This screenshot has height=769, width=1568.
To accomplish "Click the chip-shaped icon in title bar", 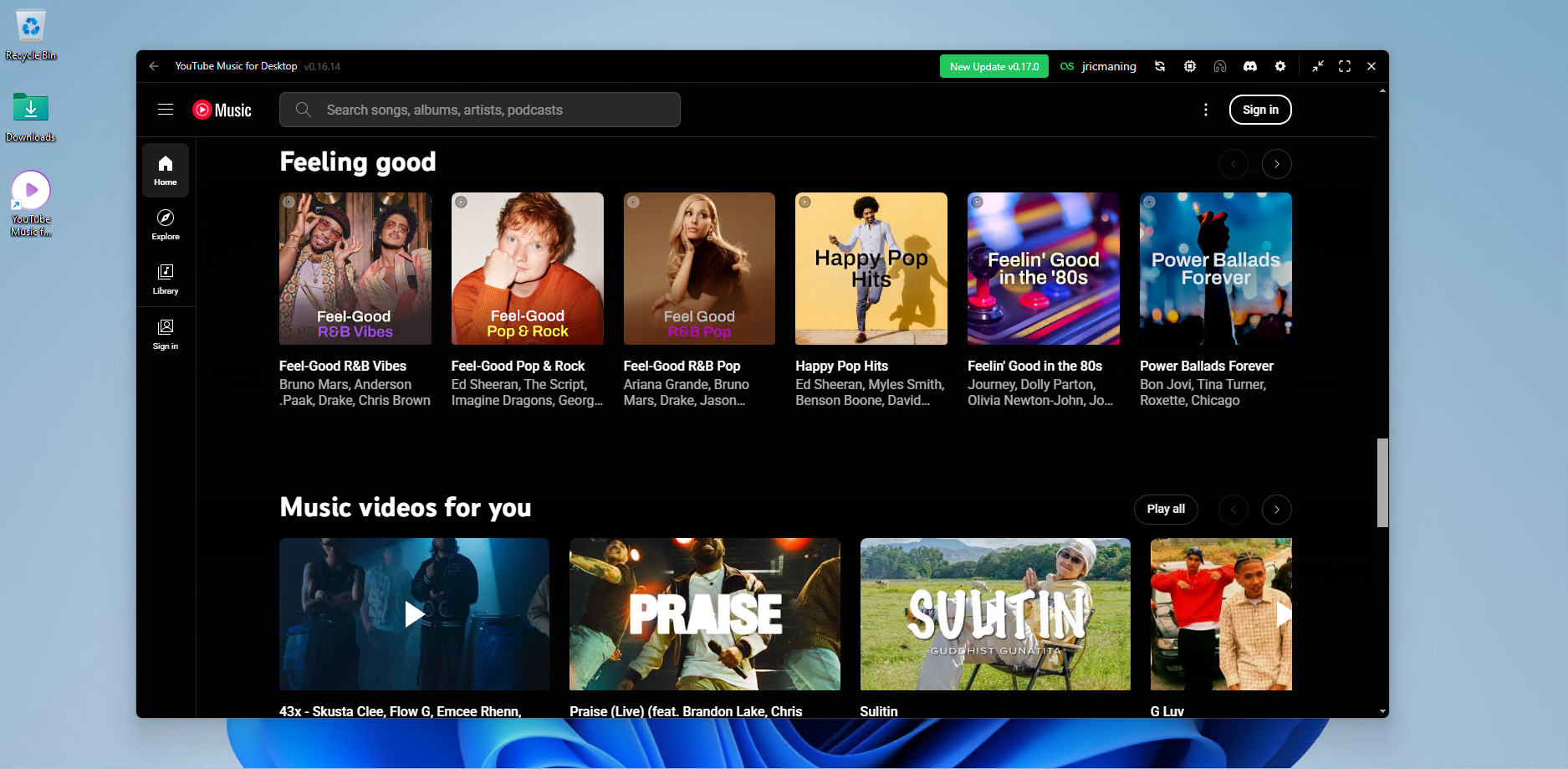I will coord(1189,66).
